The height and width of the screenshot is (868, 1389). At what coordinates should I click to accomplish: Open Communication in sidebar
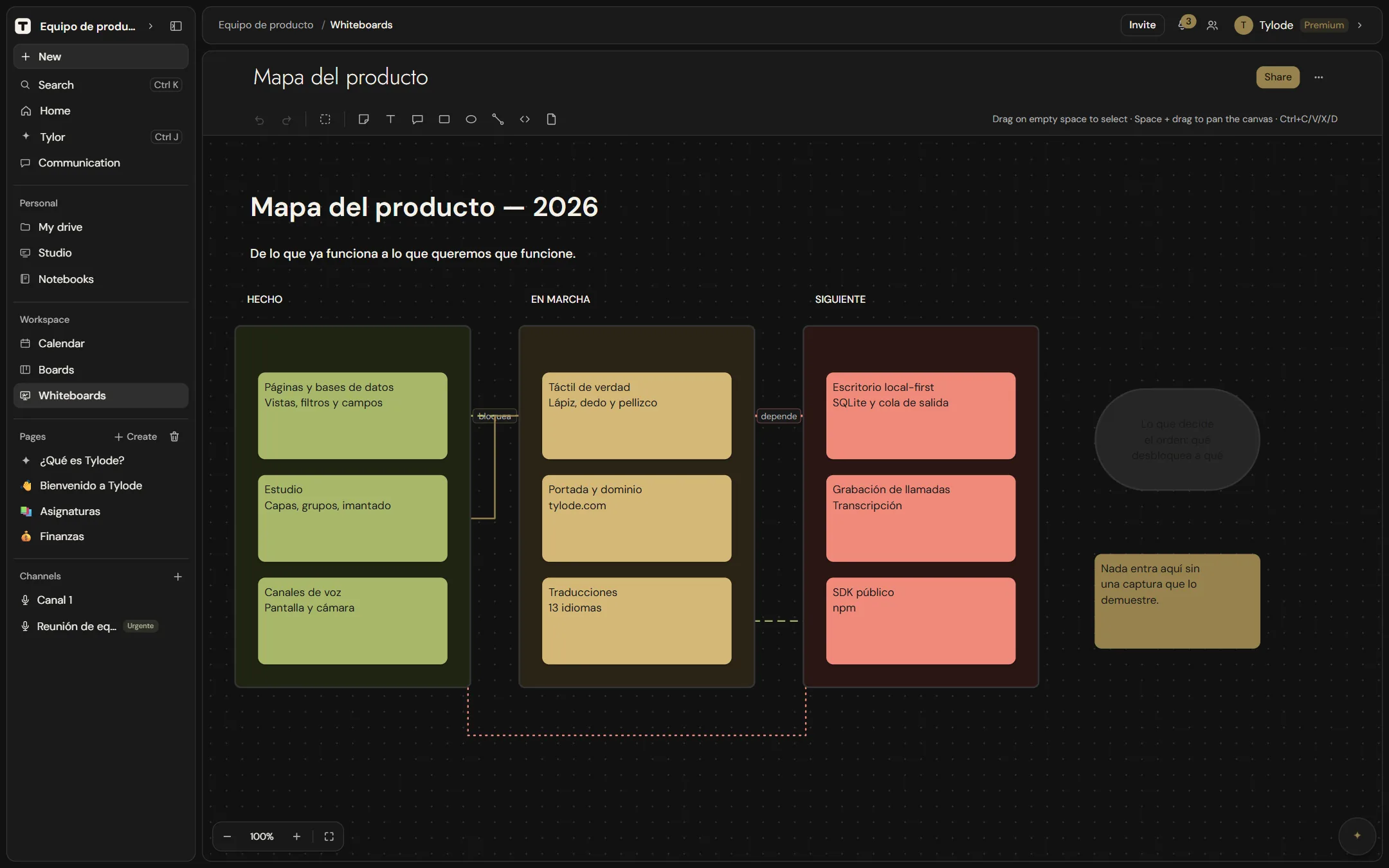[x=101, y=163]
